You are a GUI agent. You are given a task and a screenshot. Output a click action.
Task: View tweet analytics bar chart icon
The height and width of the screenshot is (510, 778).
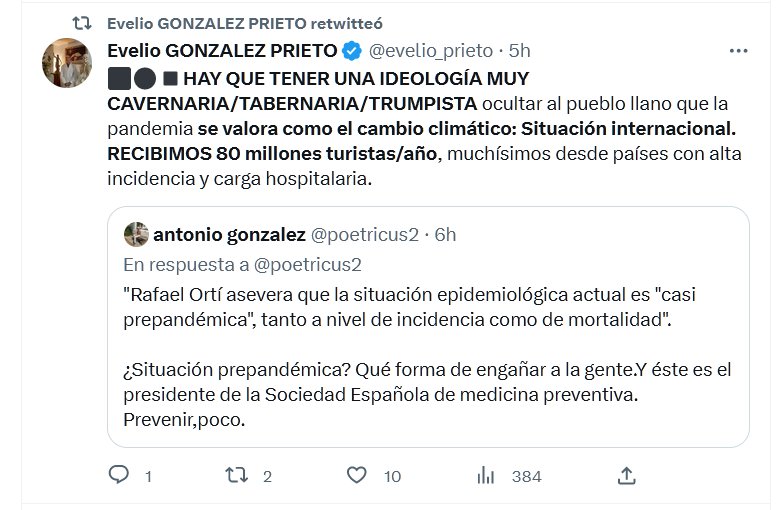[488, 475]
